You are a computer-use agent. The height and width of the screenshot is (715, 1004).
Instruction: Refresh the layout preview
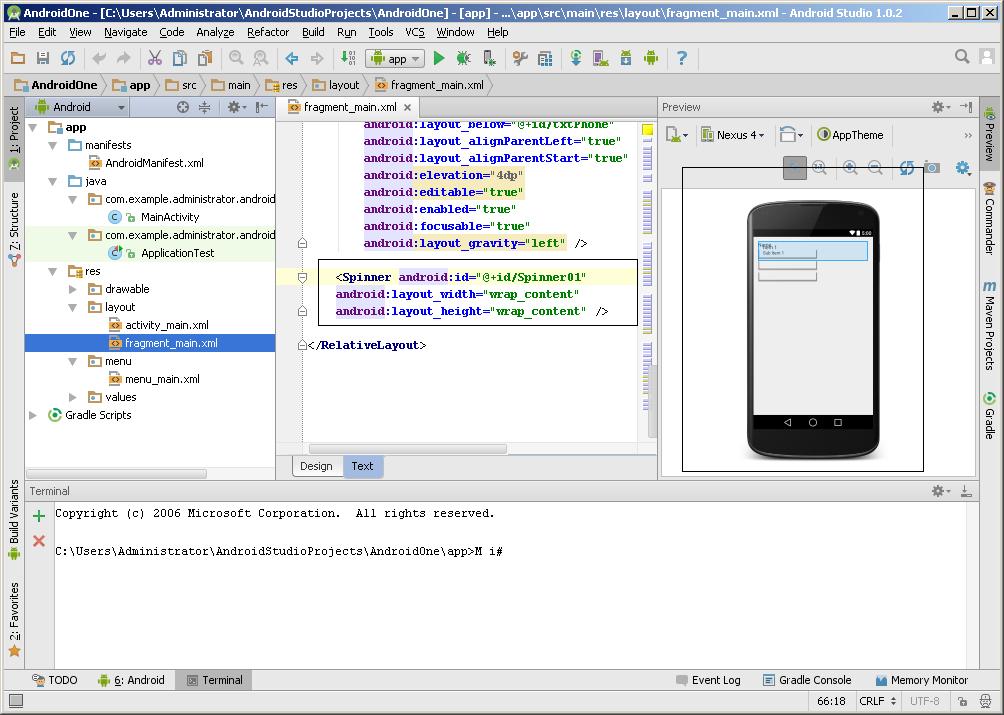click(x=906, y=168)
